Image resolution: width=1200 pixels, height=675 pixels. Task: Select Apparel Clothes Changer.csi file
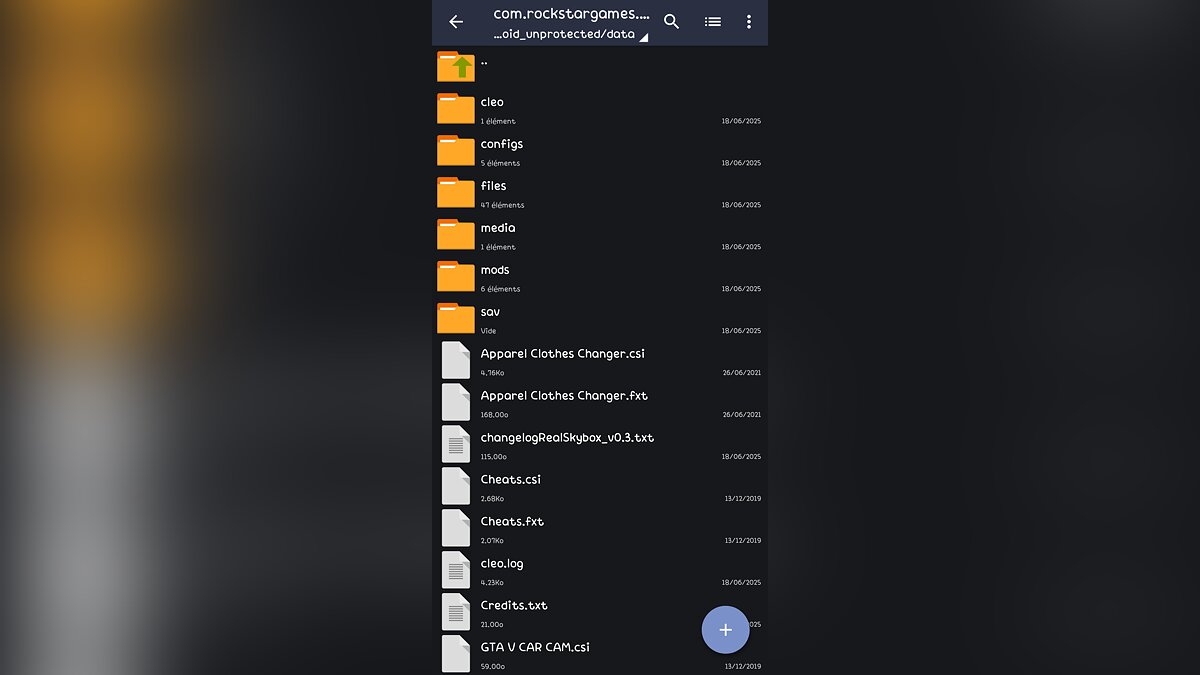pos(562,354)
